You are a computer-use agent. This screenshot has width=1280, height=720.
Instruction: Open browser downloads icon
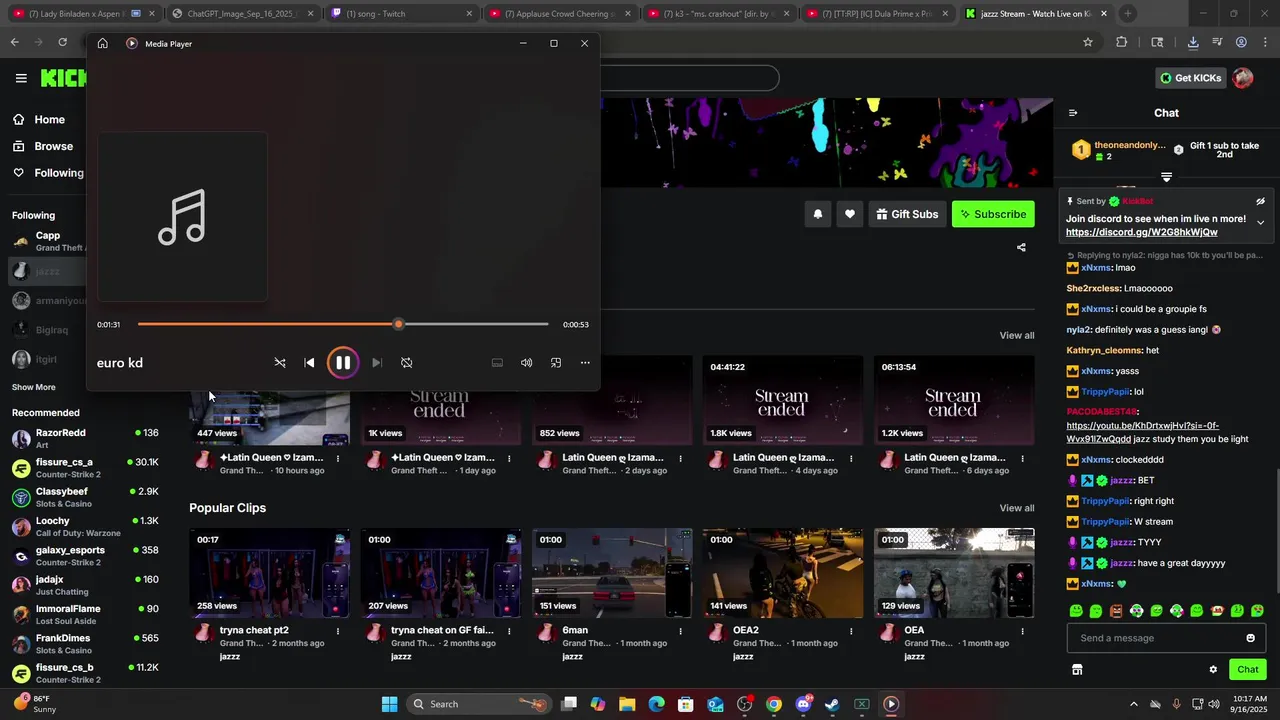point(1193,42)
